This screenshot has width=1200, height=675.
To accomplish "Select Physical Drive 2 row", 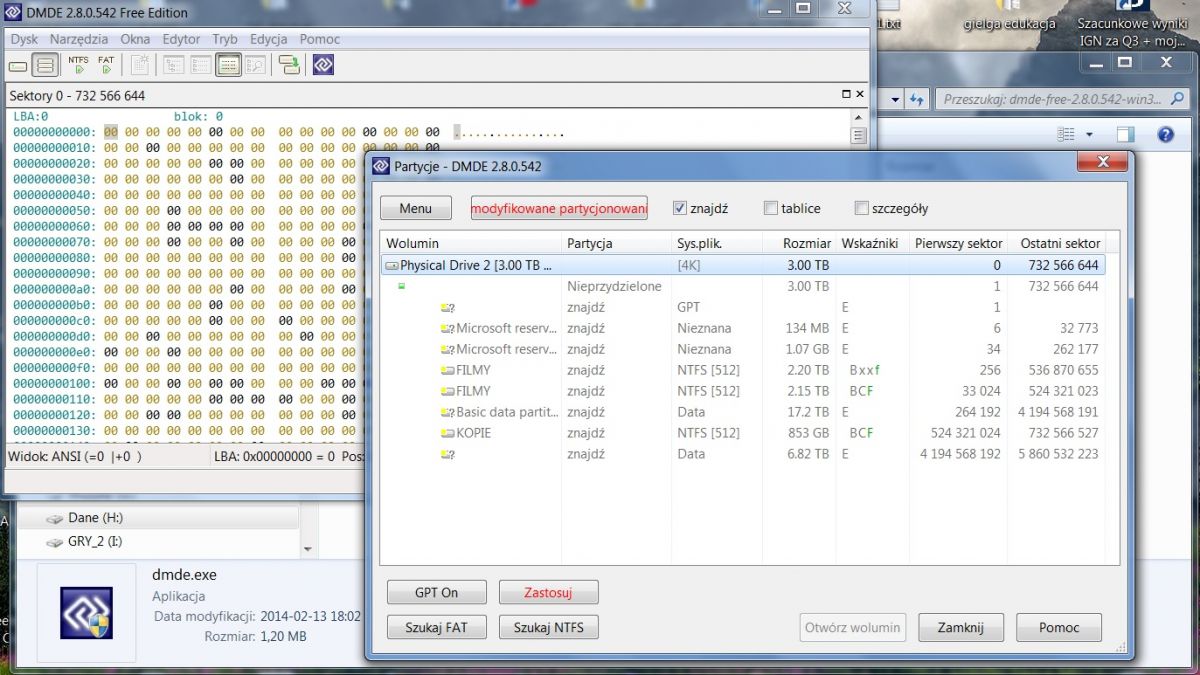I will coord(743,265).
